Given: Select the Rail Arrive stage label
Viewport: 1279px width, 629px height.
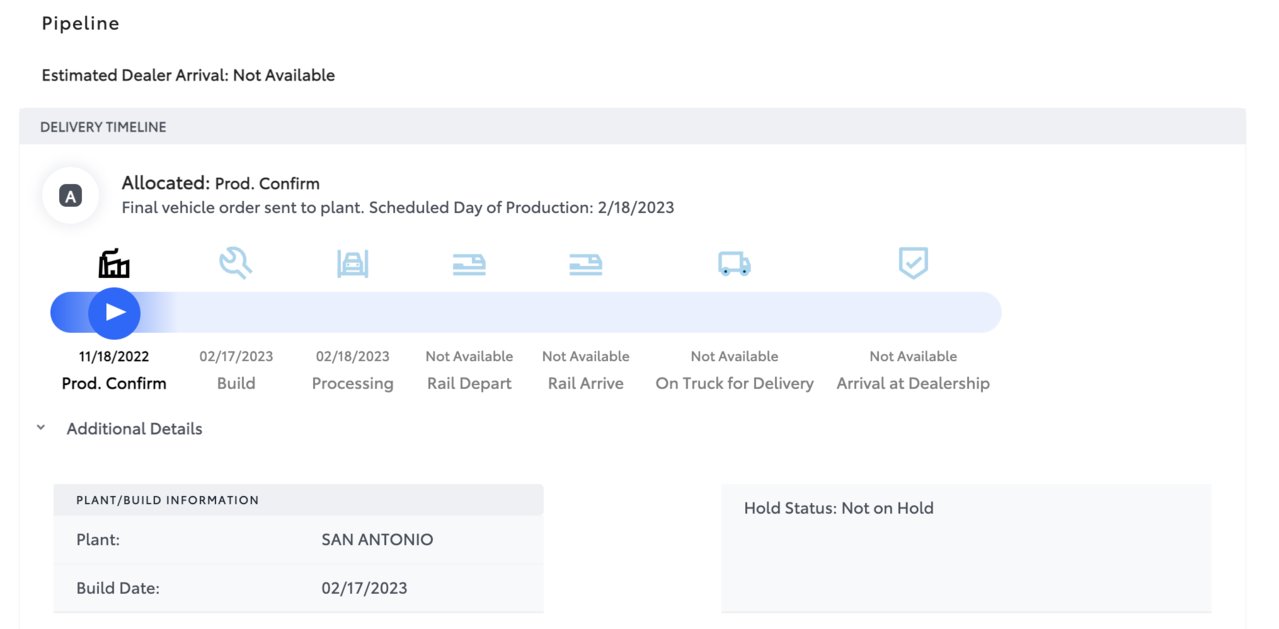Looking at the screenshot, I should [x=586, y=383].
